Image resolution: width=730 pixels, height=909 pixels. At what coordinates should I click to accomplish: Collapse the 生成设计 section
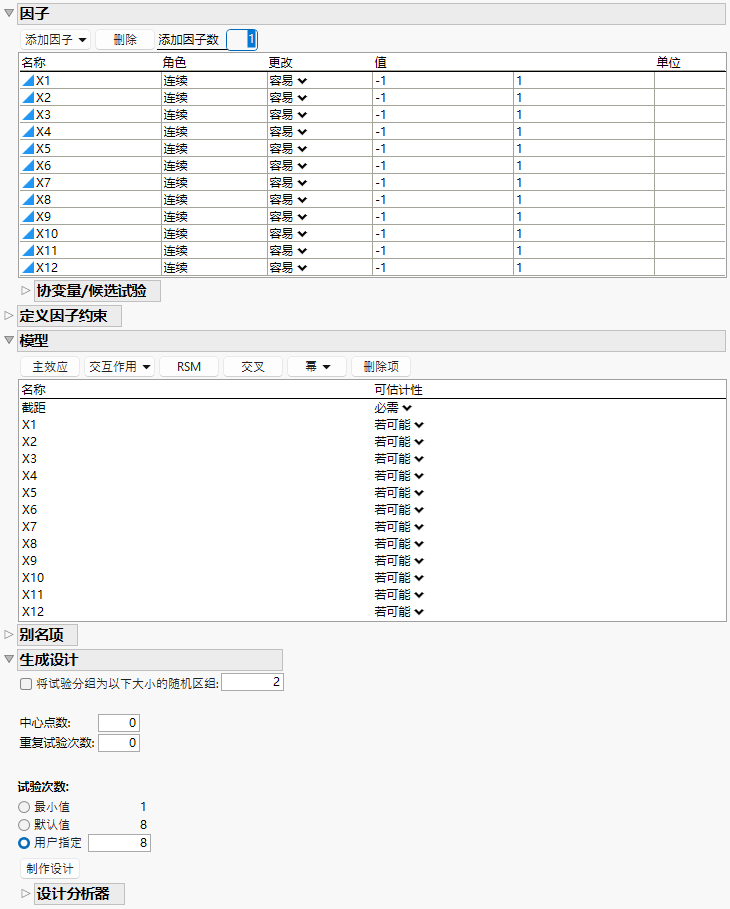[x=9, y=659]
